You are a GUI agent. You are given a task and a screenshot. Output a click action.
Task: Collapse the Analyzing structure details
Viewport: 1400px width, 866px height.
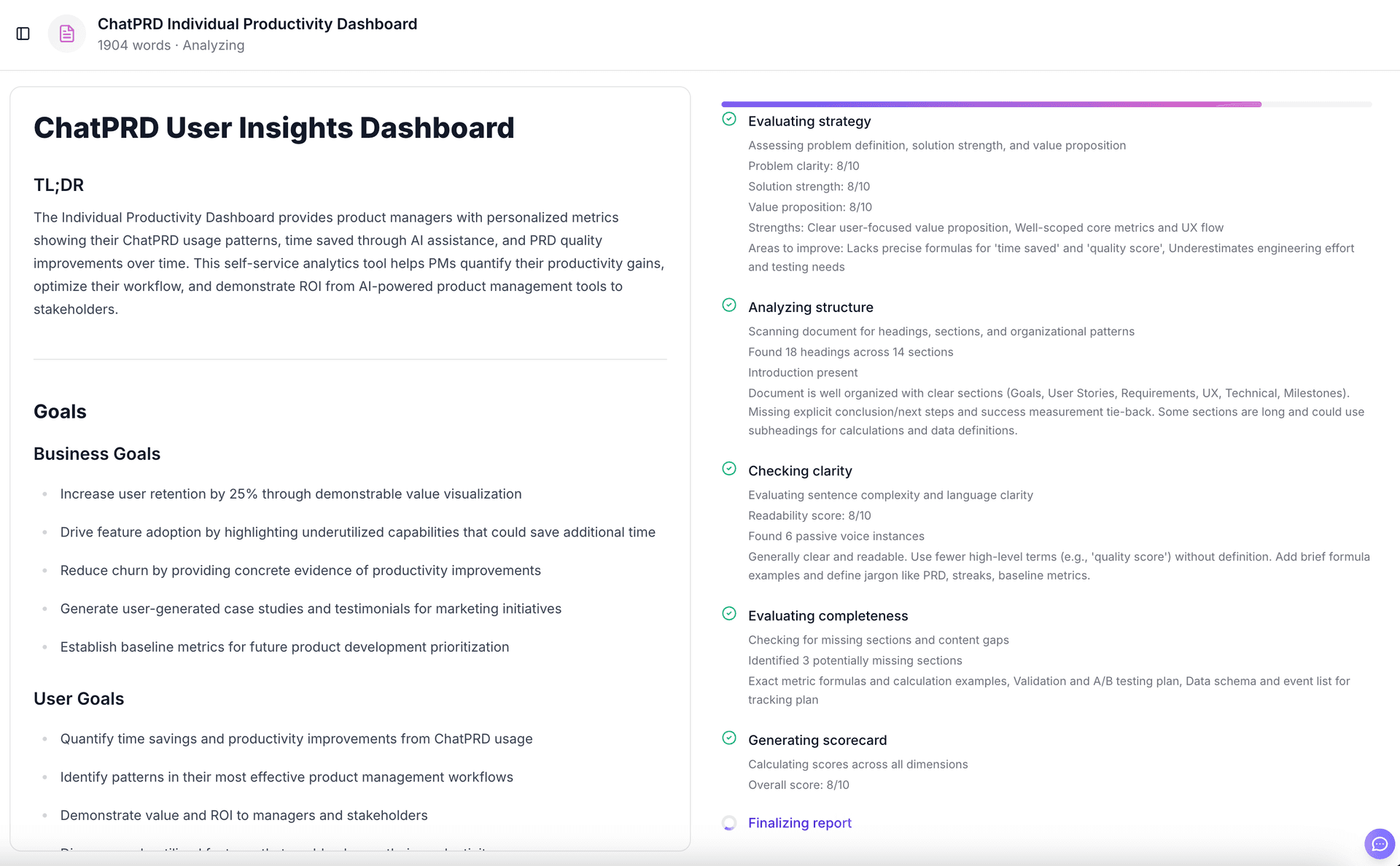coord(811,307)
